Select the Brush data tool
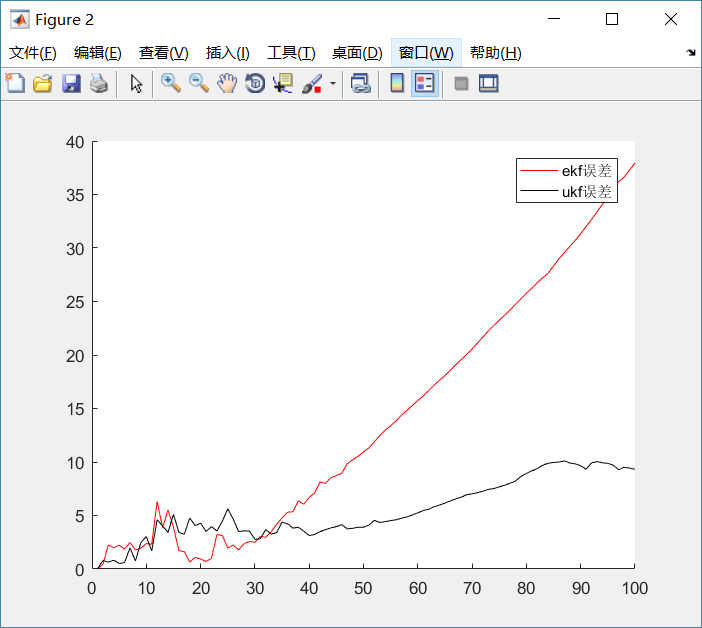The width and height of the screenshot is (702, 628). tap(312, 84)
